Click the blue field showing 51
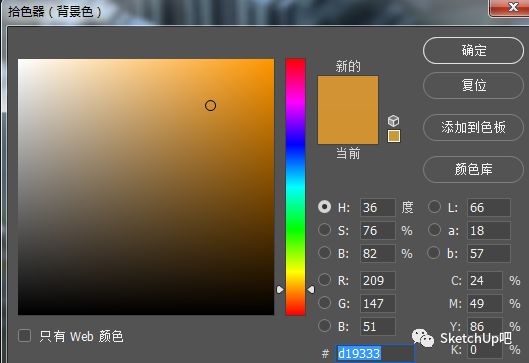 tap(378, 326)
